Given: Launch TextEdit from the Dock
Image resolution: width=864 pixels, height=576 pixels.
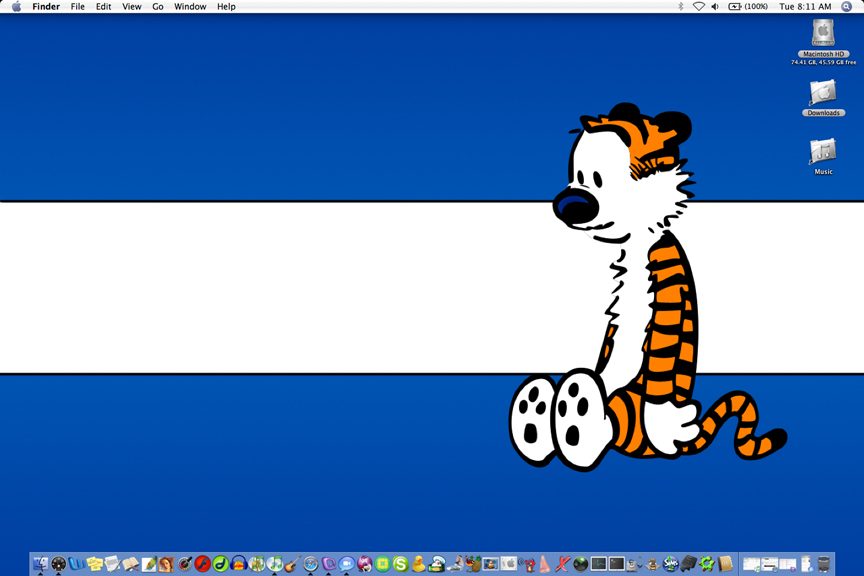Looking at the screenshot, I should click(x=112, y=564).
